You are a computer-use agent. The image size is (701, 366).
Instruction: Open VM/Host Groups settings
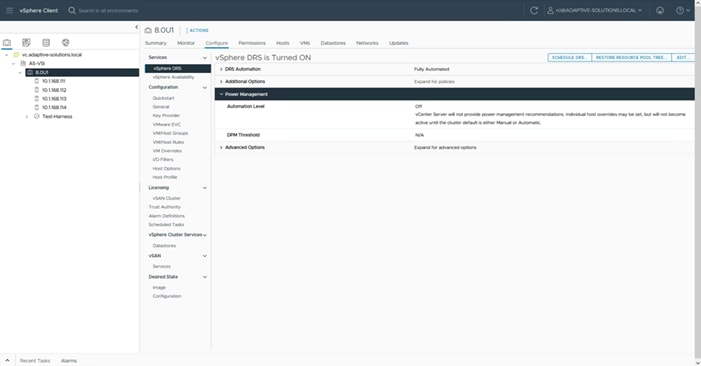pos(170,133)
